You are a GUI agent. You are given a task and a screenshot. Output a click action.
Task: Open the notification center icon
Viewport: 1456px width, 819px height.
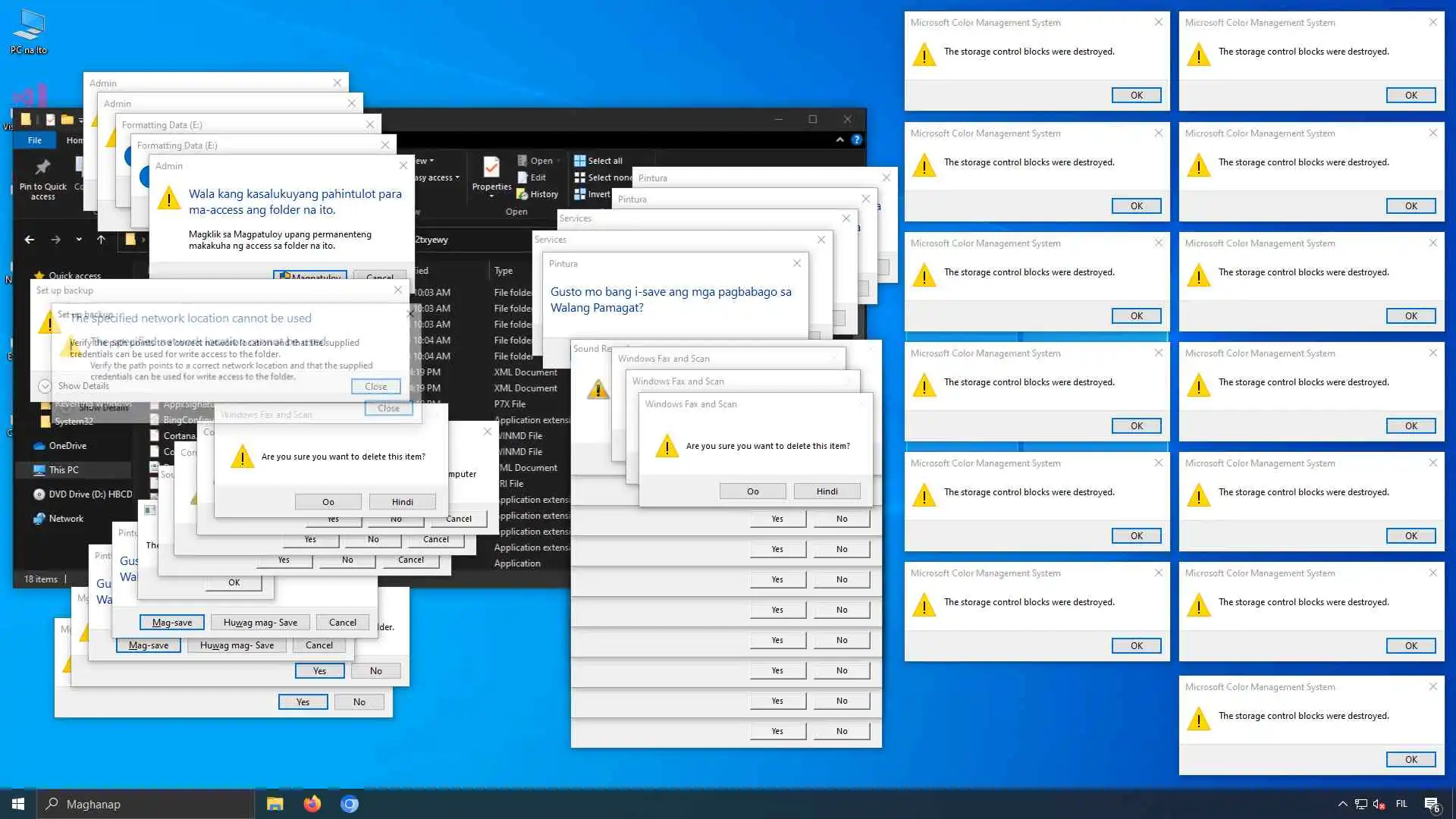tap(1432, 804)
